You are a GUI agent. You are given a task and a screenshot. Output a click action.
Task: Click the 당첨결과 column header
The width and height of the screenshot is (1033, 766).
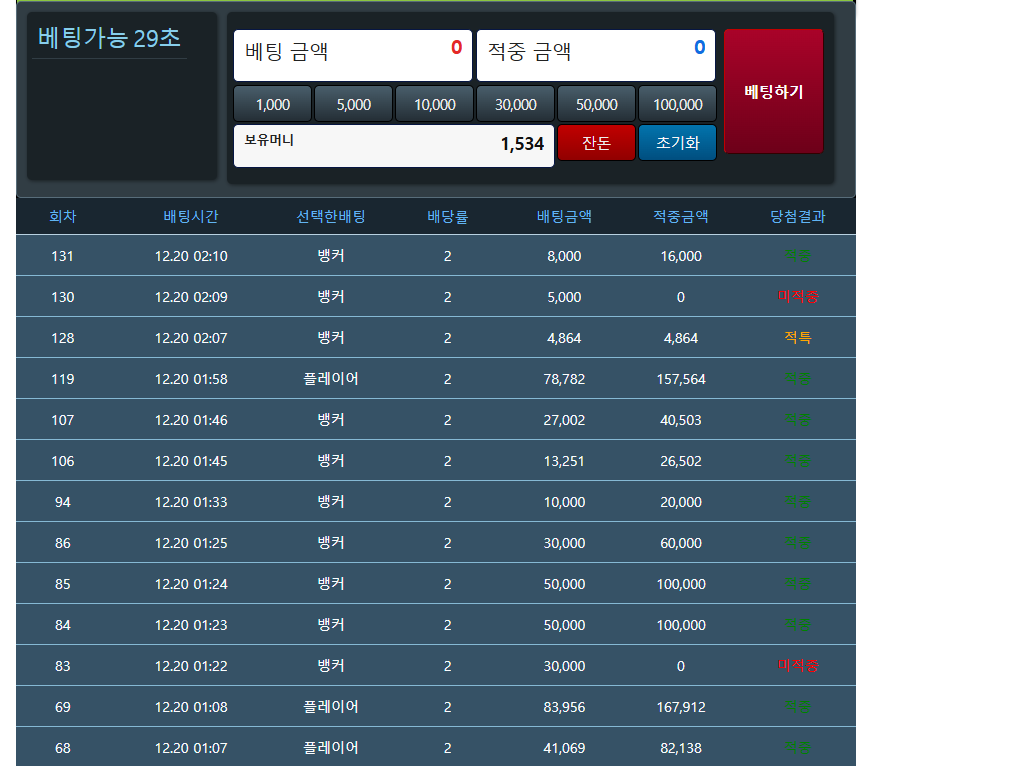pyautogui.click(x=798, y=216)
